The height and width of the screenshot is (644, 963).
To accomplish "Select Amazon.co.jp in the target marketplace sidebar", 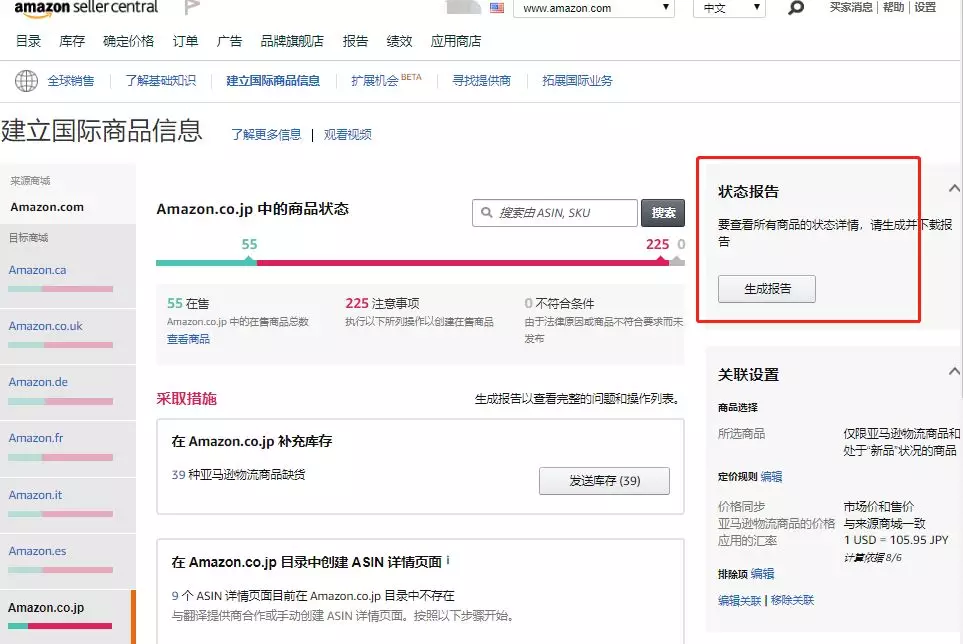I will (44, 607).
